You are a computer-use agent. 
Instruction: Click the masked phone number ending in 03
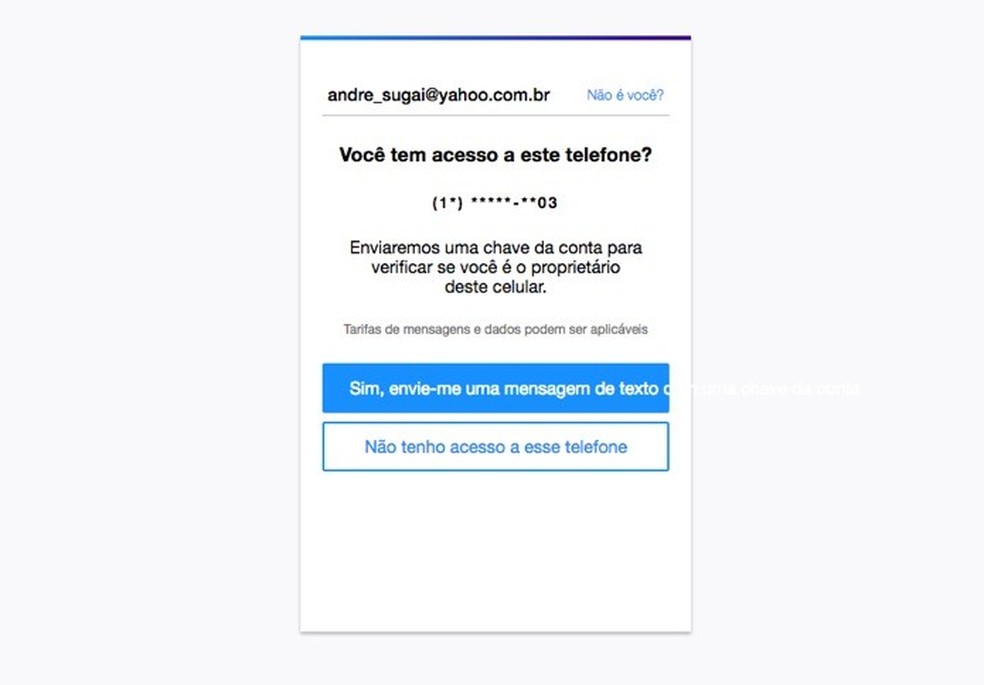coord(495,203)
